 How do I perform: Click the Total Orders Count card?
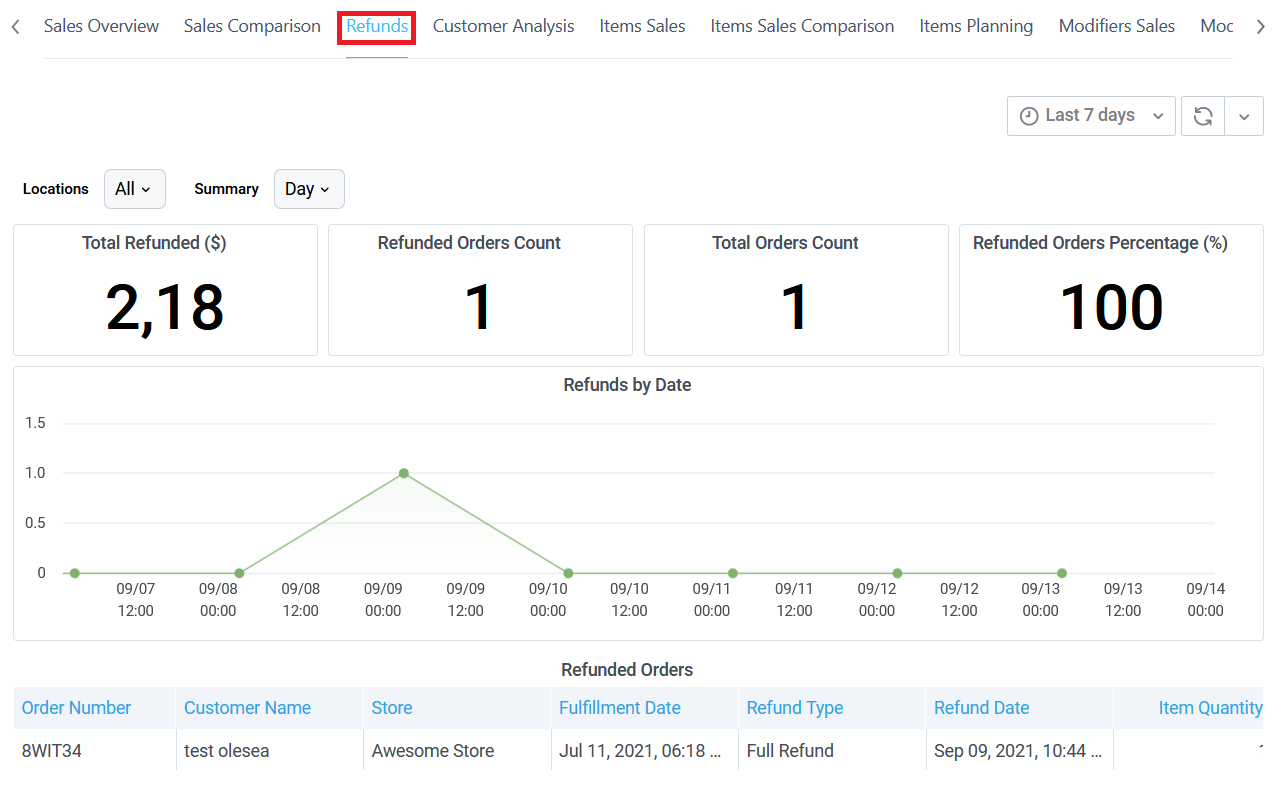point(796,290)
